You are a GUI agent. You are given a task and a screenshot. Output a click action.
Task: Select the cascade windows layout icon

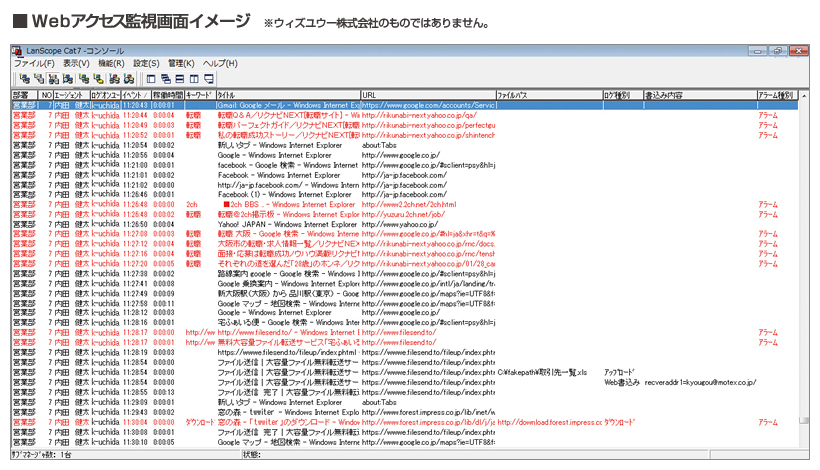click(166, 79)
